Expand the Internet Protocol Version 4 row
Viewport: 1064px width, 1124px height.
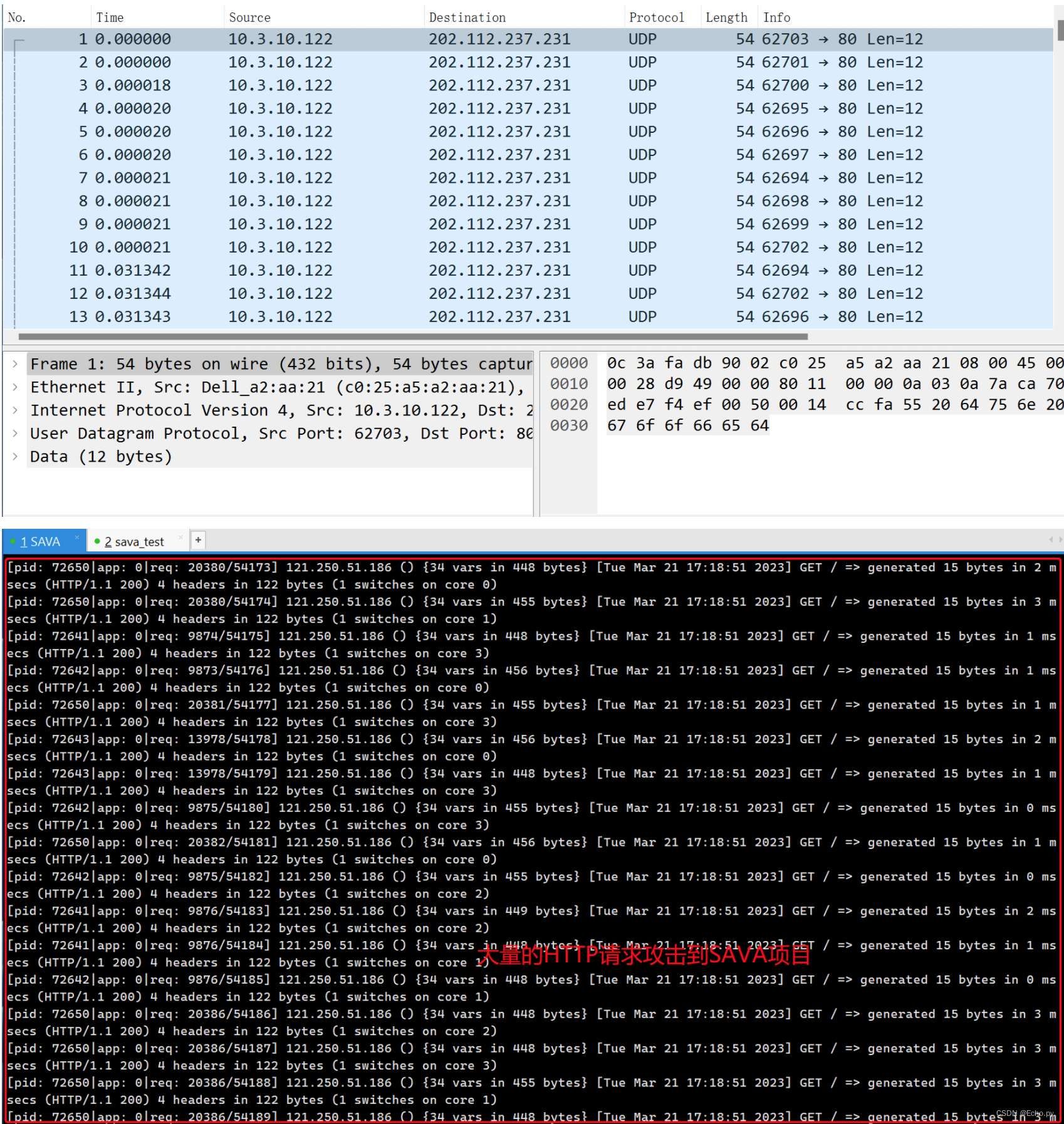point(14,410)
